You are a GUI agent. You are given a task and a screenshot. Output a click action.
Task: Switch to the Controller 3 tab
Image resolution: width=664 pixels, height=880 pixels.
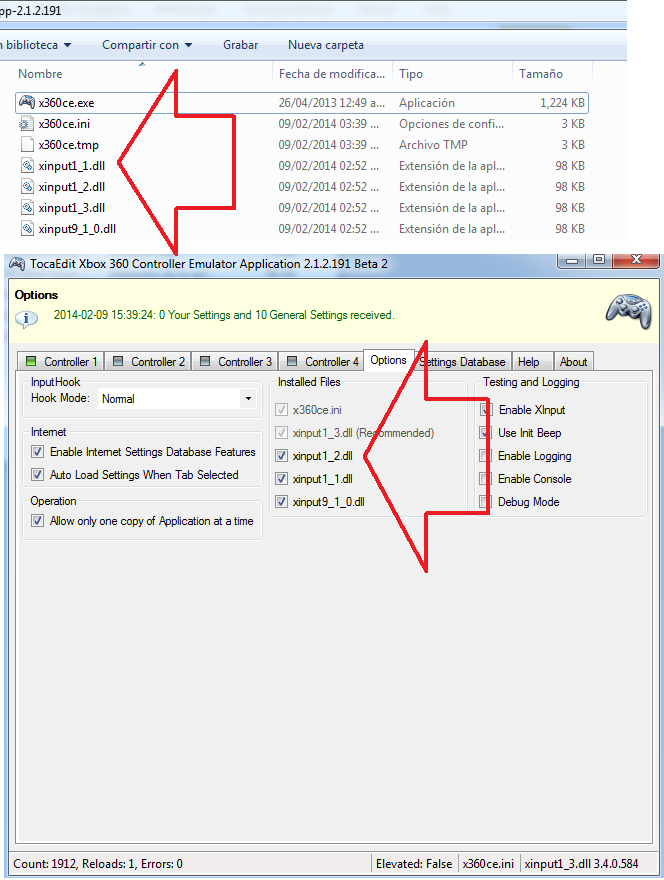(x=235, y=361)
